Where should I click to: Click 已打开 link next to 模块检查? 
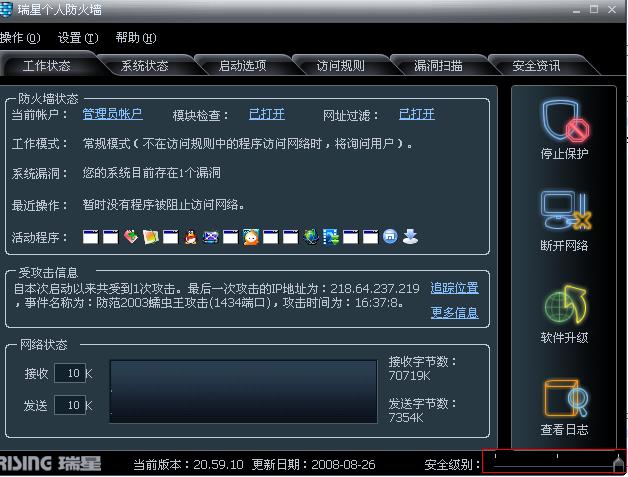[267, 115]
